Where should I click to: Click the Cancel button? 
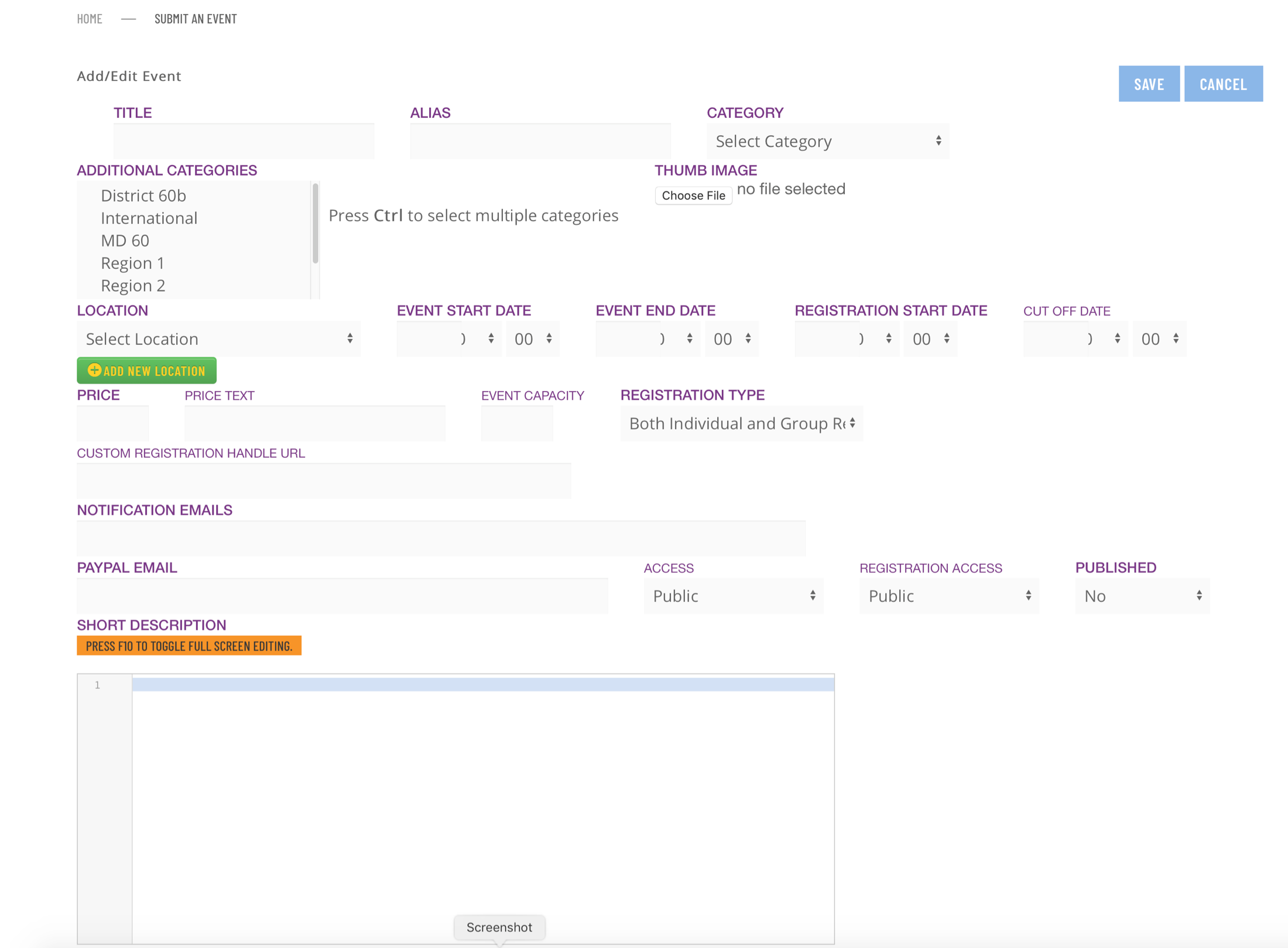(x=1222, y=84)
